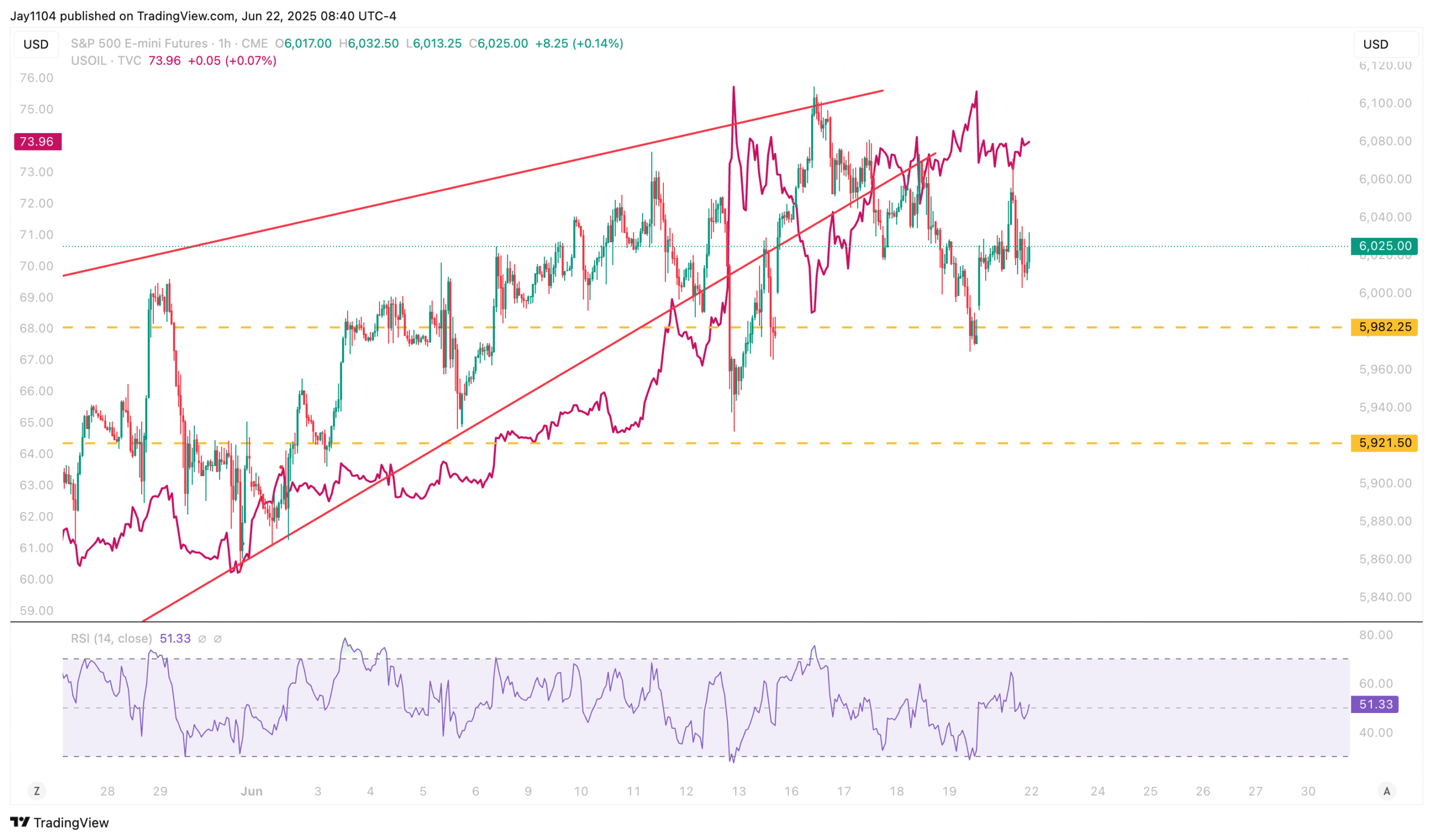Screen dimensions: 1433x840
Task: Click the 6,100.00 level on the right price axis
Action: click(1385, 103)
